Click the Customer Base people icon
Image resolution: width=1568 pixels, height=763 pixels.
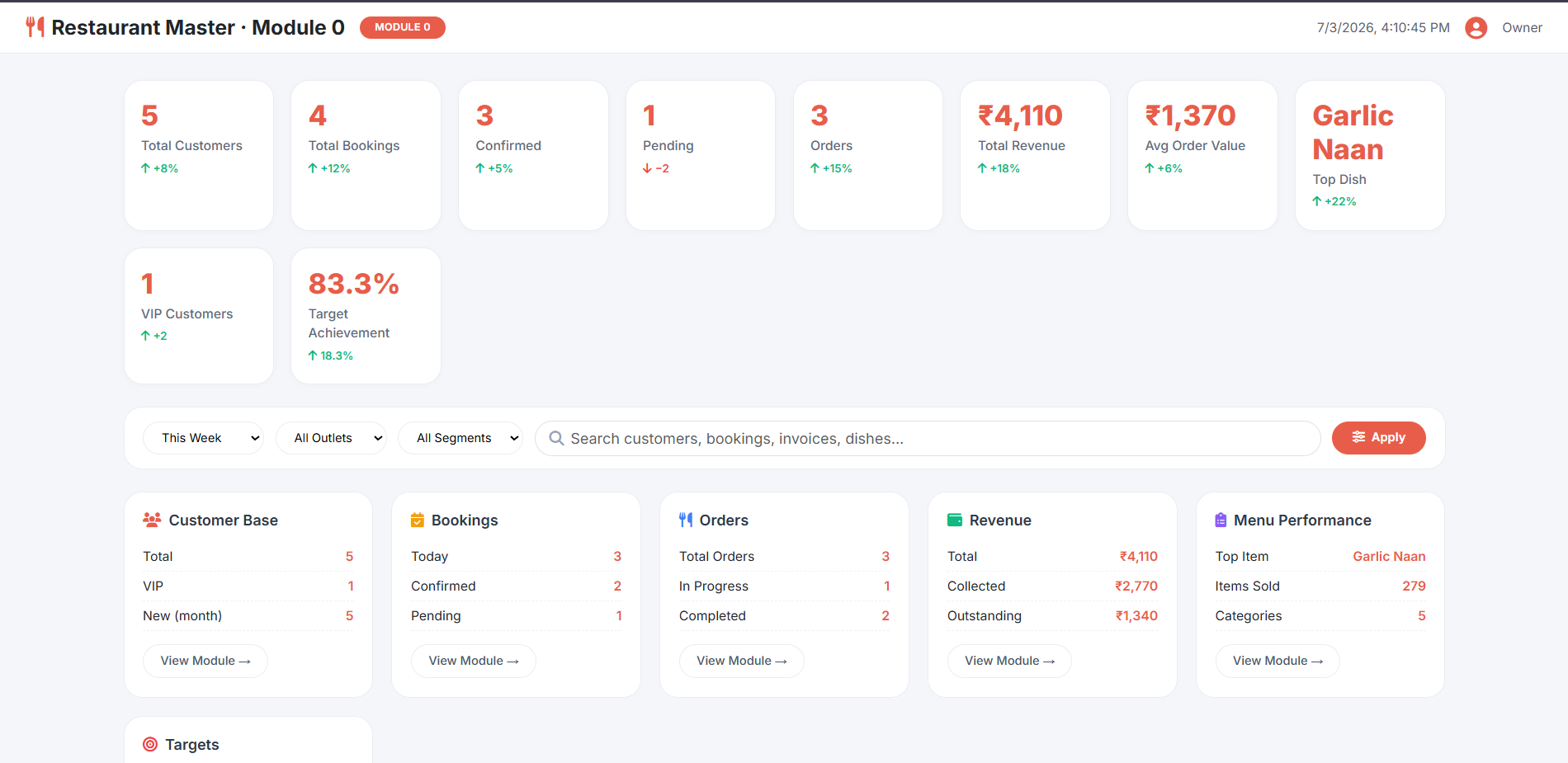click(152, 520)
